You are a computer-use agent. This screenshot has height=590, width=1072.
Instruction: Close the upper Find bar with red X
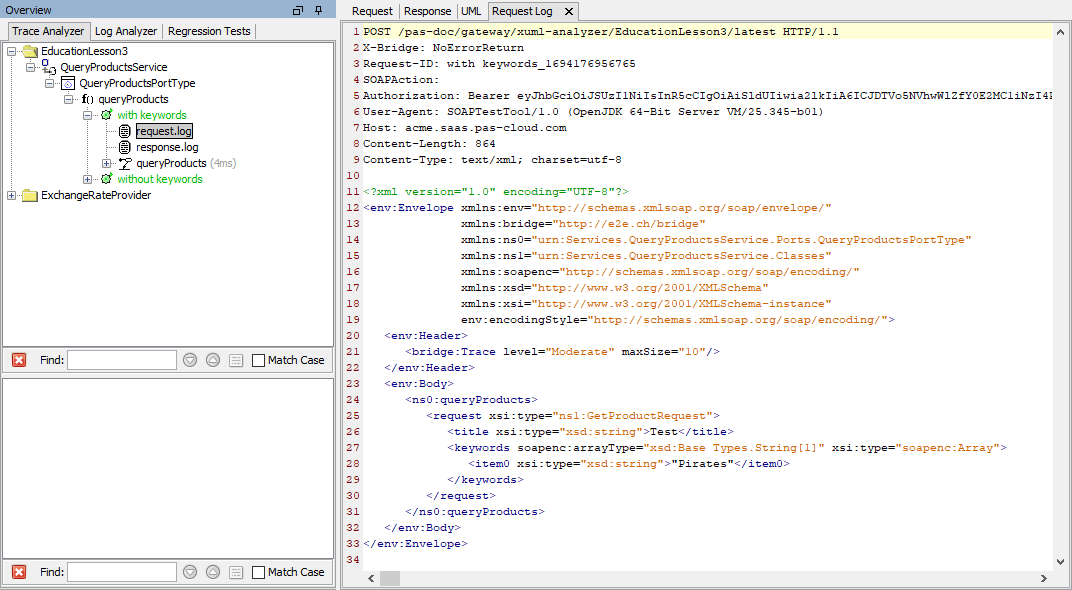pyautogui.click(x=18, y=360)
